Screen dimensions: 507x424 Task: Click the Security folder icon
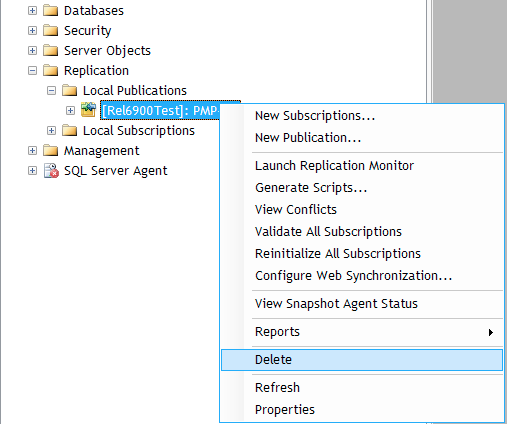pyautogui.click(x=51, y=31)
